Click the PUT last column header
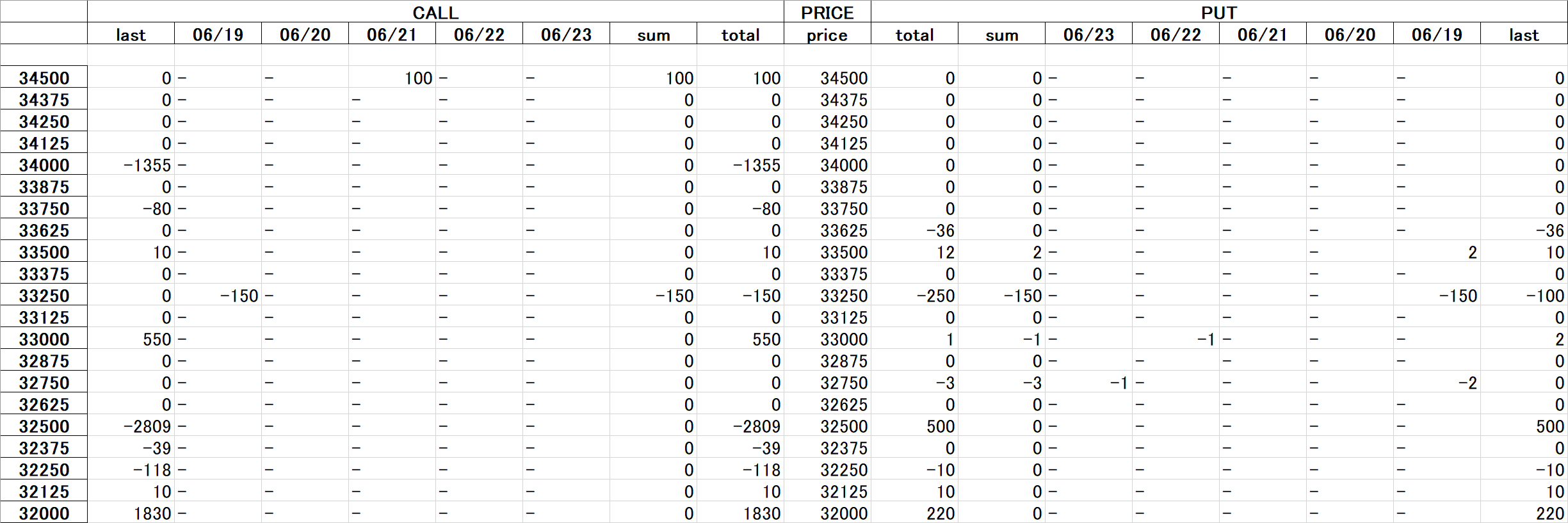The width and height of the screenshot is (1568, 523). [x=1524, y=35]
